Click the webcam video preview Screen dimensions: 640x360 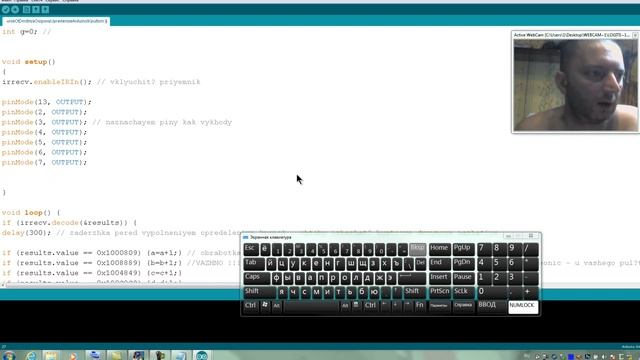click(575, 85)
